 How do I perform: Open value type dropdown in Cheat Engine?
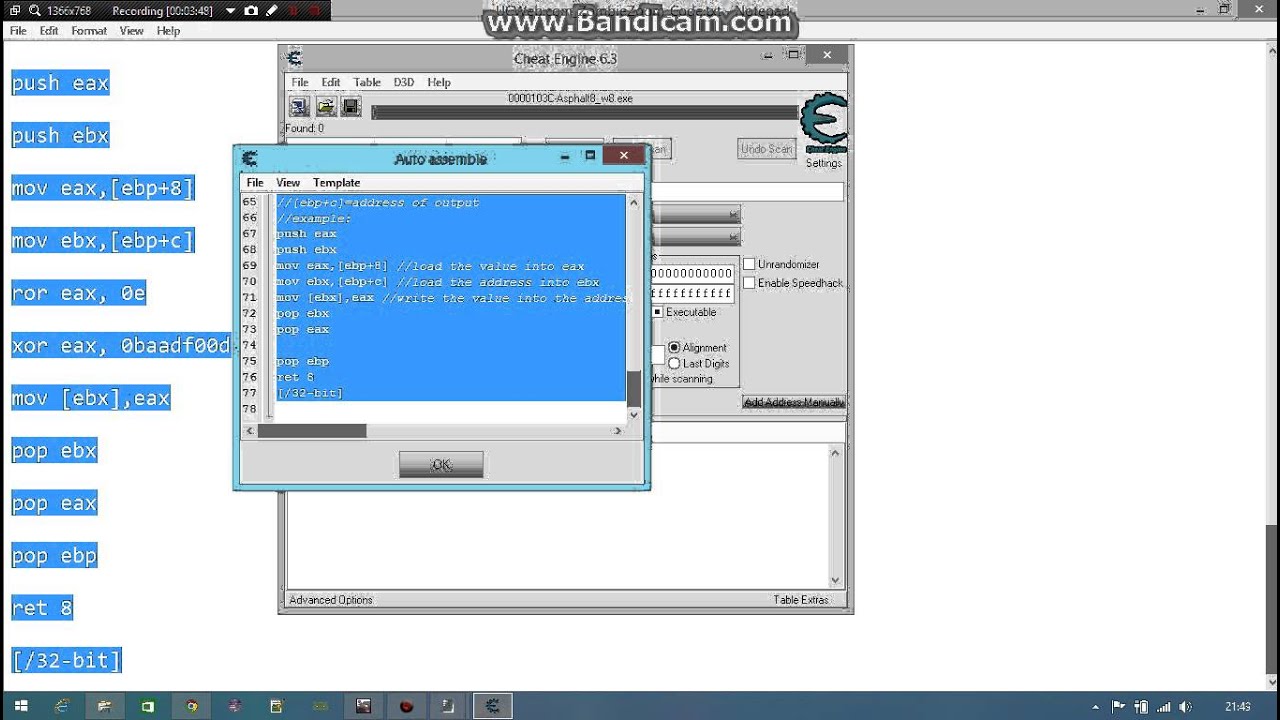pos(696,237)
